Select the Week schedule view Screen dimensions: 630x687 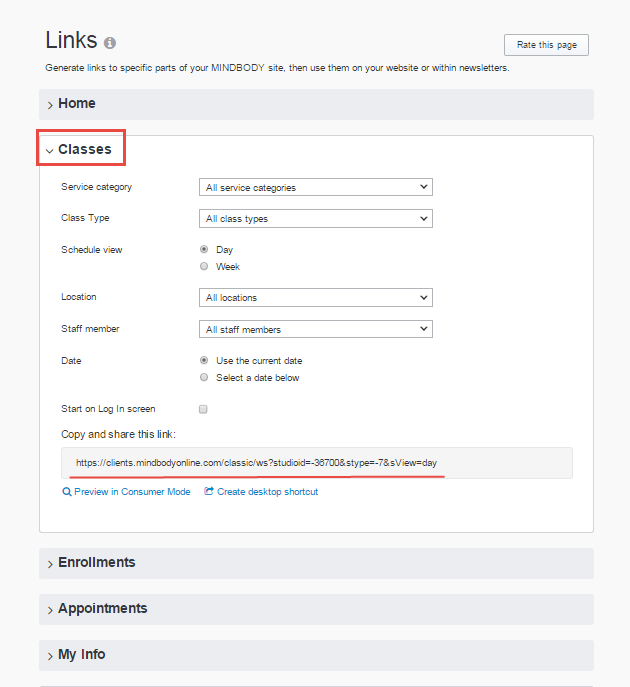[x=204, y=267]
